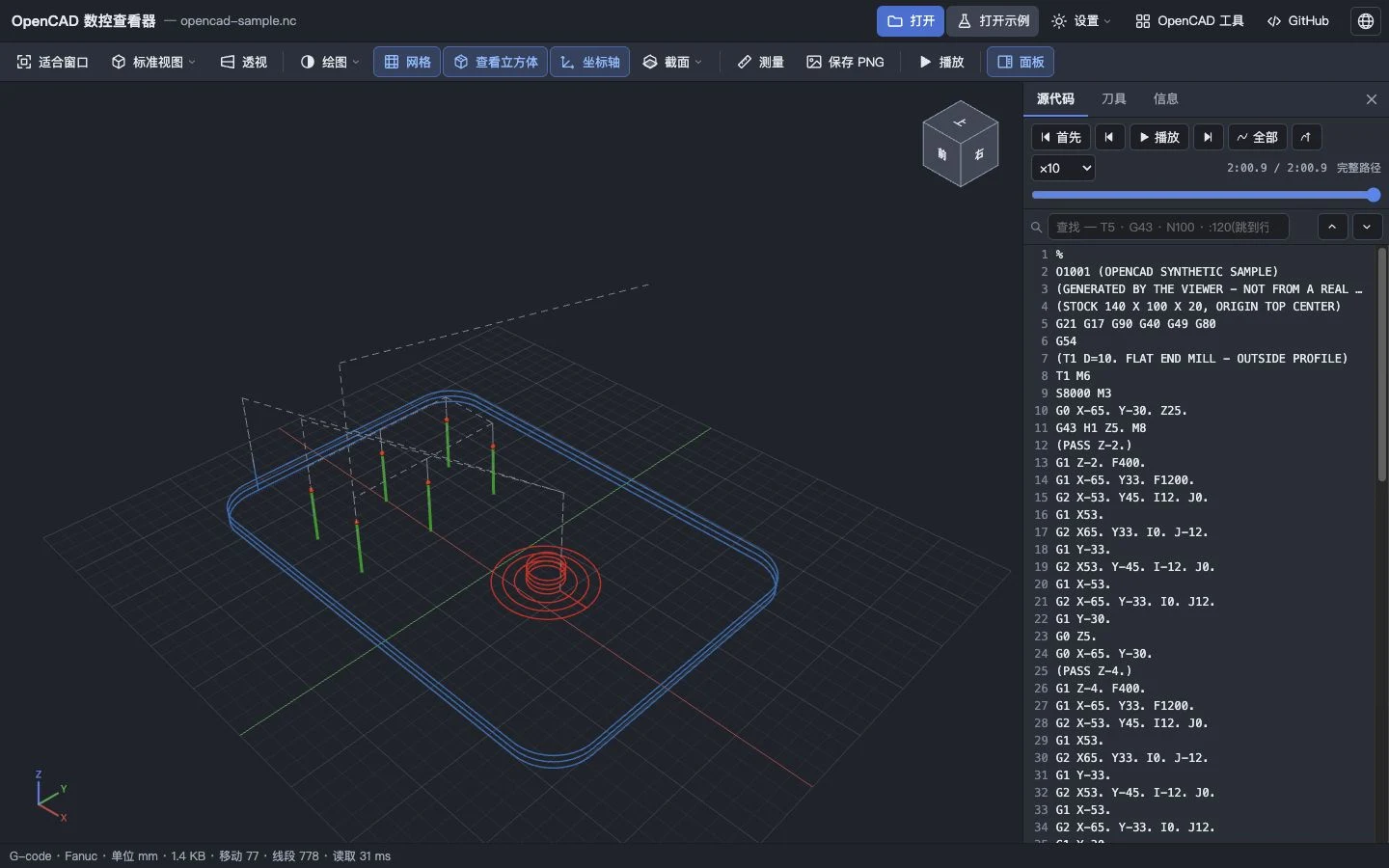This screenshot has width=1389, height=868.
Task: Click the playback progress slider handle
Action: tap(1374, 195)
